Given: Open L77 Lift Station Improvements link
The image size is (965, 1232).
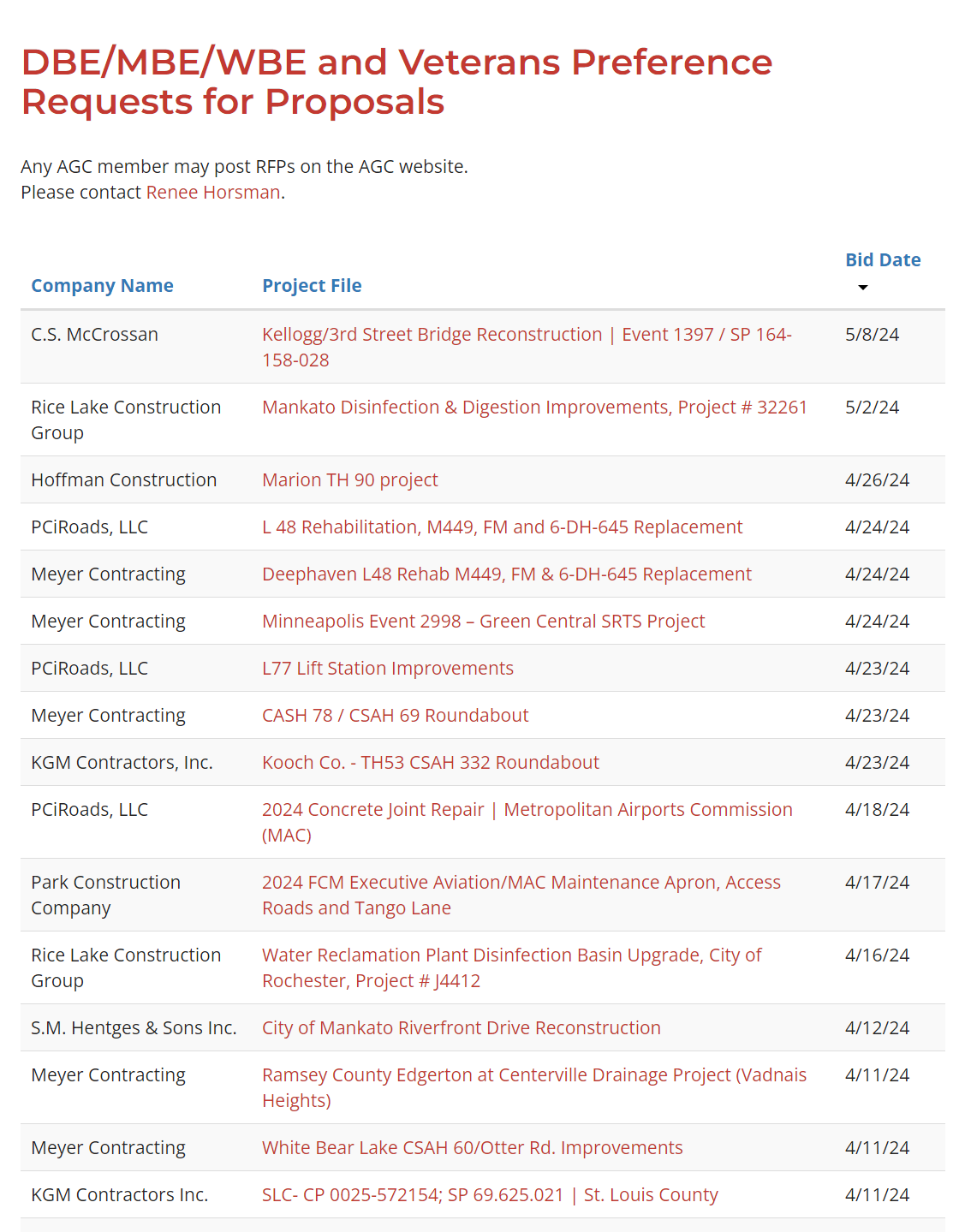Looking at the screenshot, I should 387,669.
